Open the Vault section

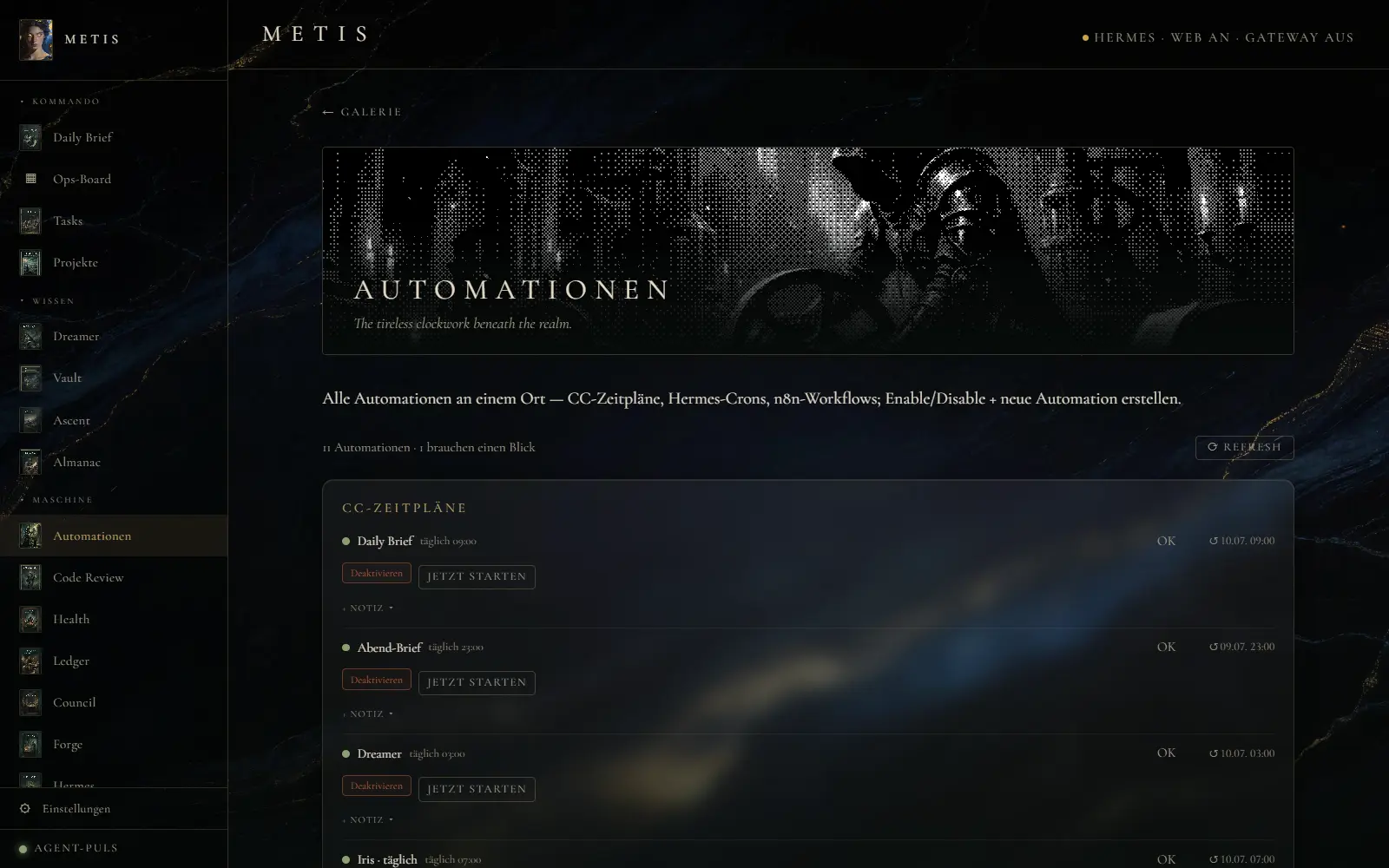[114, 378]
